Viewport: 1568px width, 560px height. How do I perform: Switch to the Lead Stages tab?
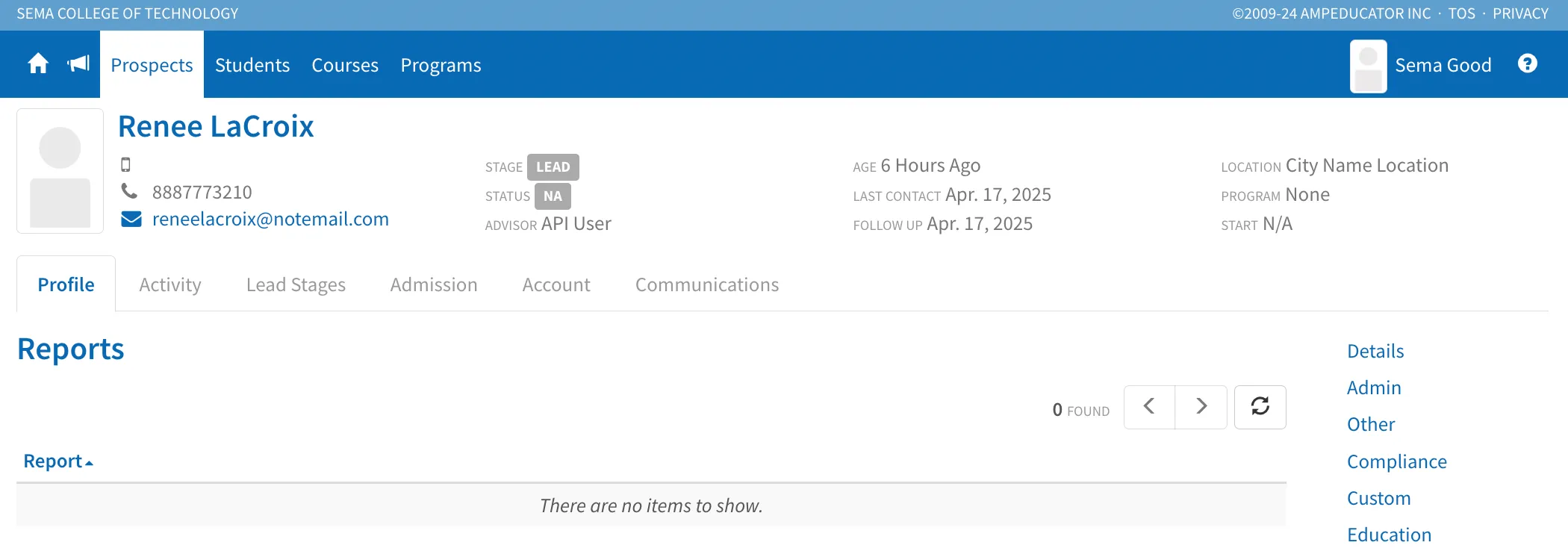coord(296,284)
